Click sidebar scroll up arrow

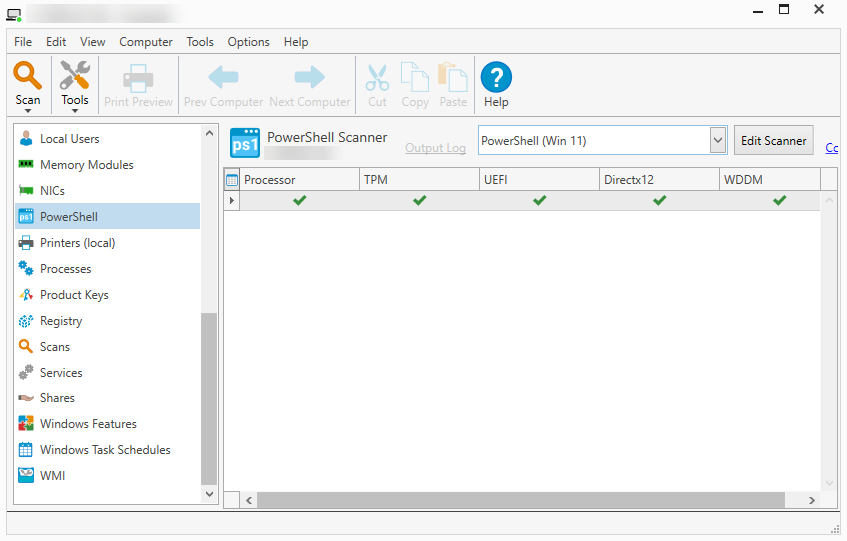(209, 133)
